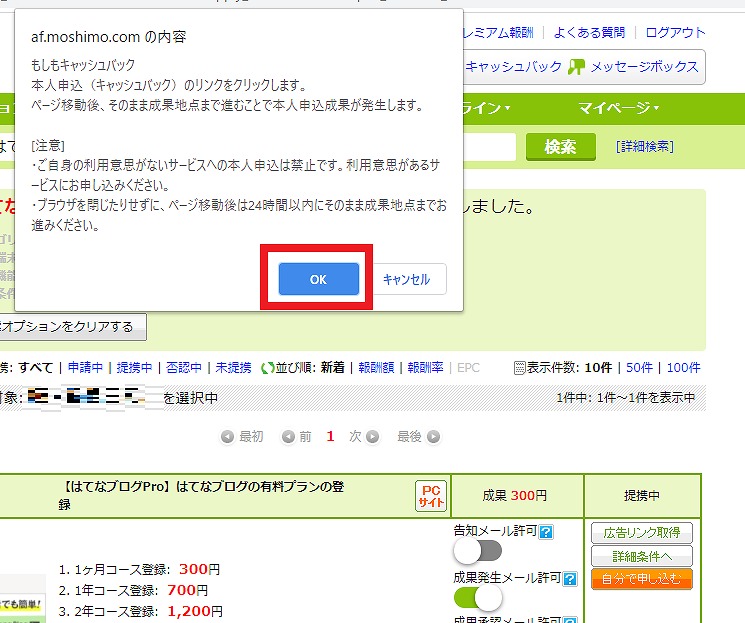Select the 10件 display count
Screen dimensions: 745x623
click(598, 367)
